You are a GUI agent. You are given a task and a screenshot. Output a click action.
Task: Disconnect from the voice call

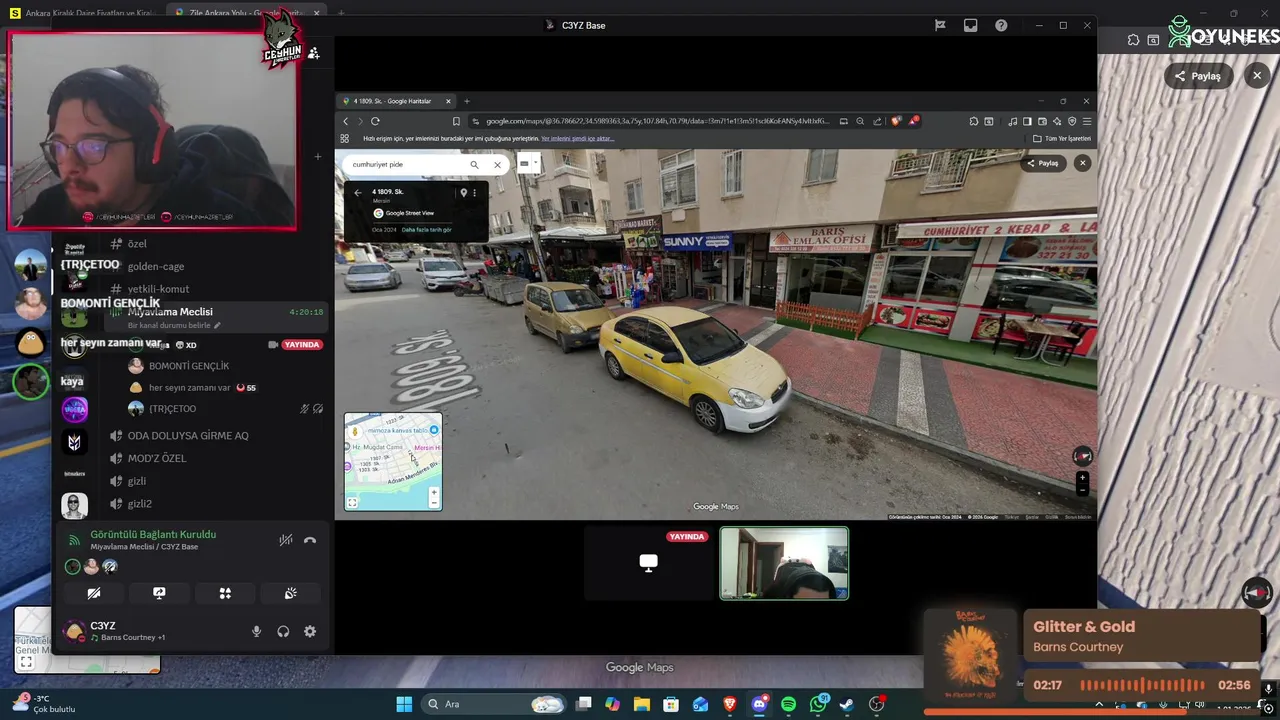(x=310, y=540)
